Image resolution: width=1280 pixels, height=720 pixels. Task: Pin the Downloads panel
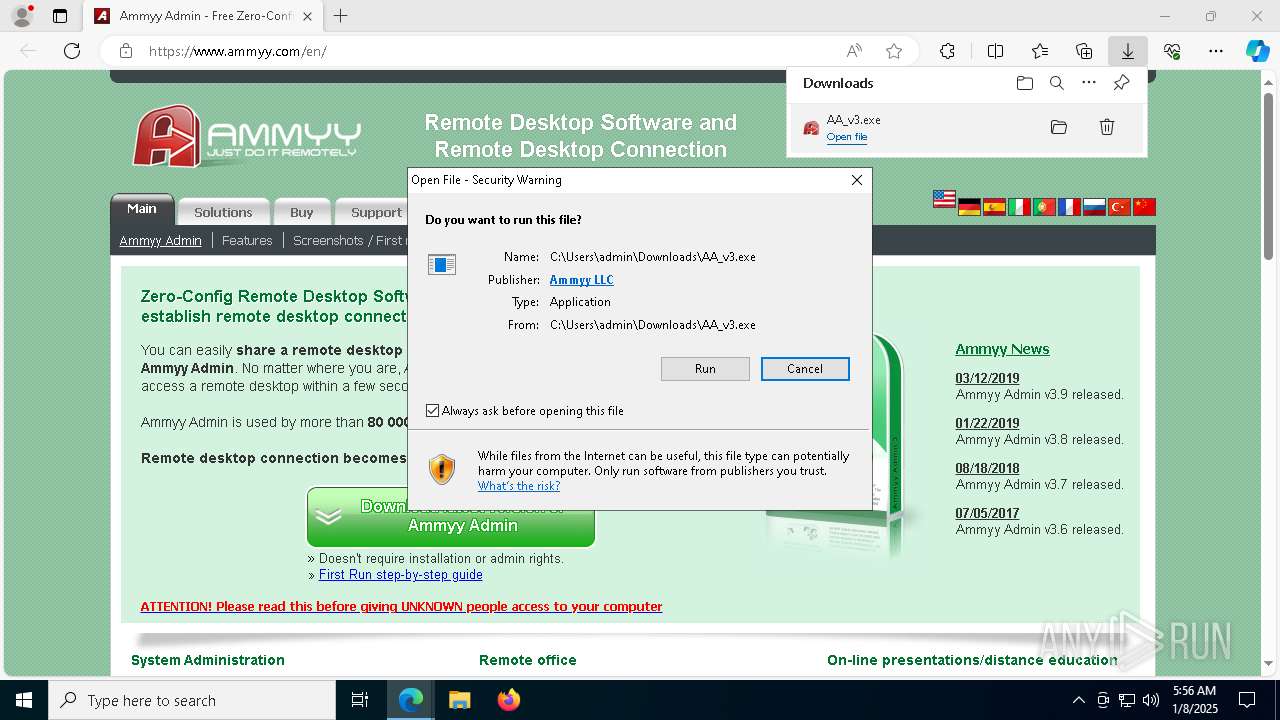[1121, 83]
